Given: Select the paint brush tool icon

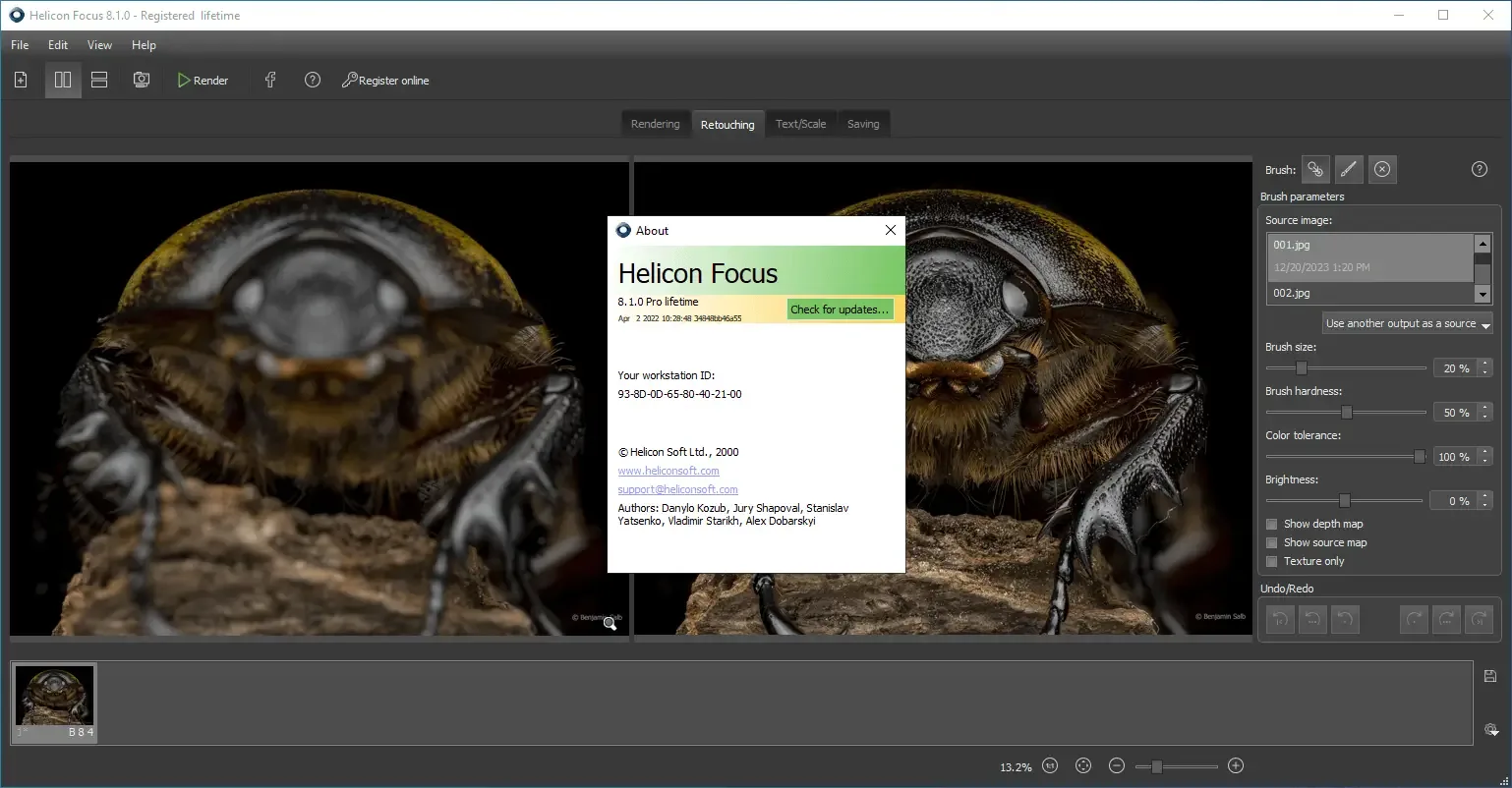Looking at the screenshot, I should tap(1349, 169).
